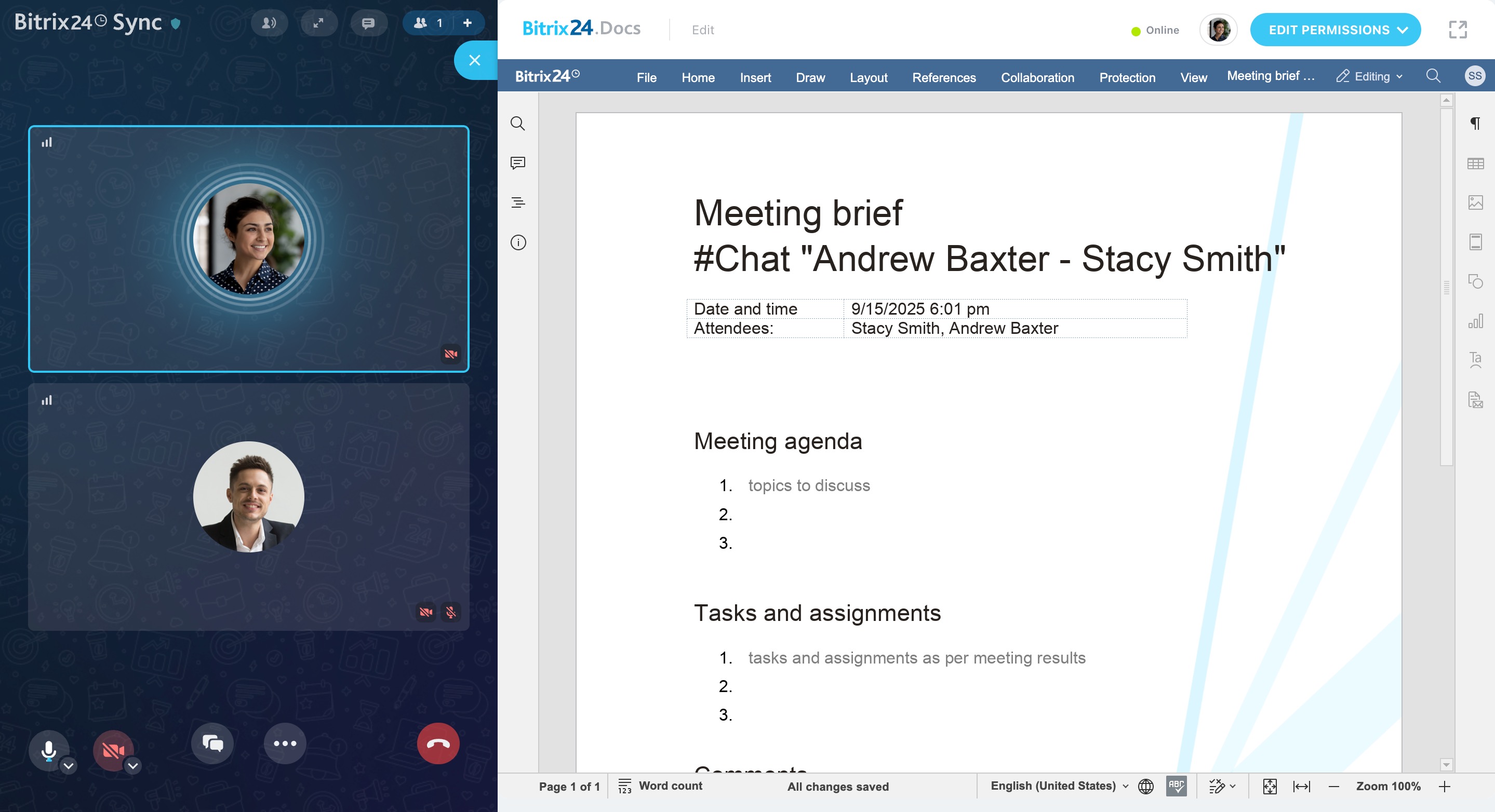Click the search icon in the editor toolbar
Image resolution: width=1495 pixels, height=812 pixels.
point(1433,76)
